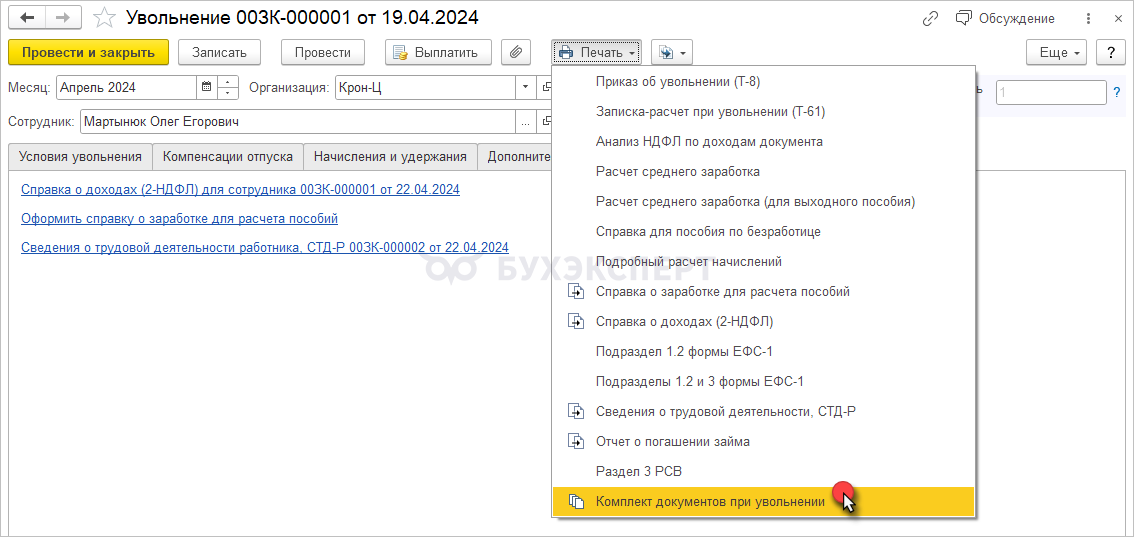The height and width of the screenshot is (537, 1134).
Task: Click Оформить справку о заработке link
Action: click(179, 218)
